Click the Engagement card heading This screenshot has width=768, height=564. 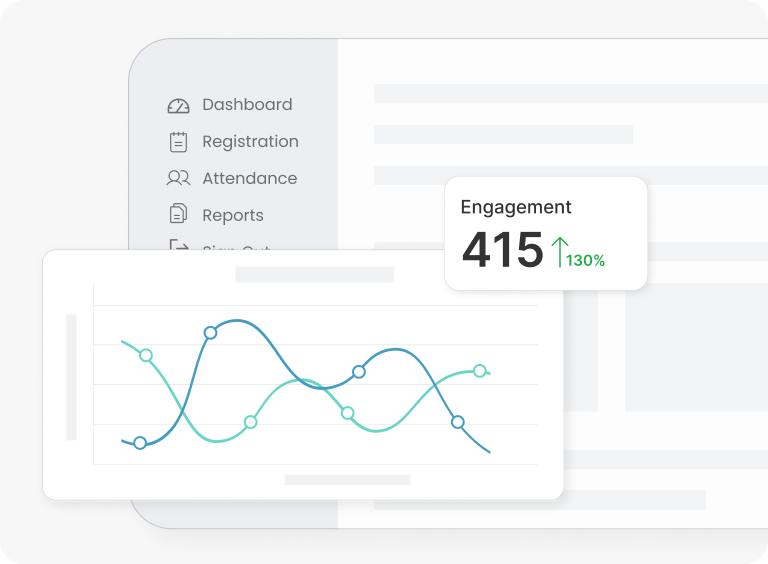point(516,207)
